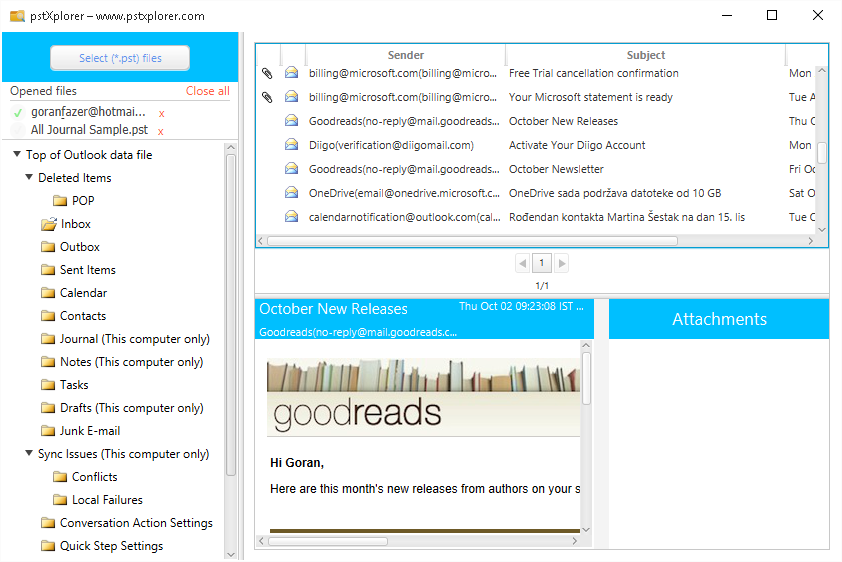The height and width of the screenshot is (562, 842).
Task: Select the All Journal Sample.pst opened file
Action: (89, 130)
